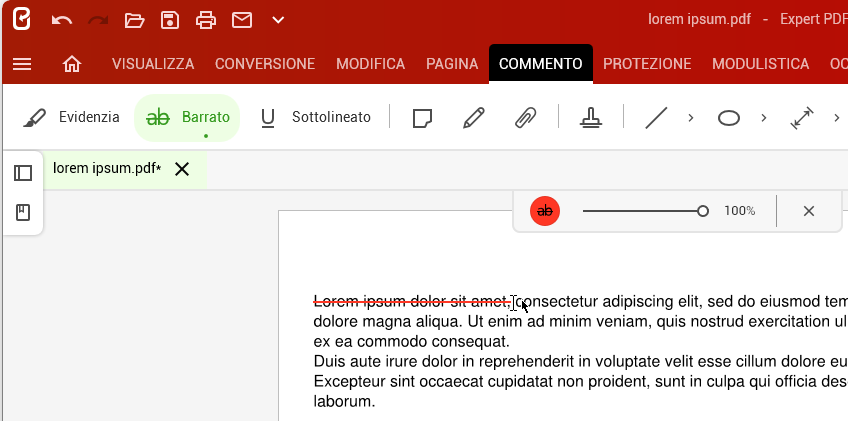Viewport: 848px width, 421px height.
Task: Toggle the Barrato strikethrough tool
Action: point(187,117)
